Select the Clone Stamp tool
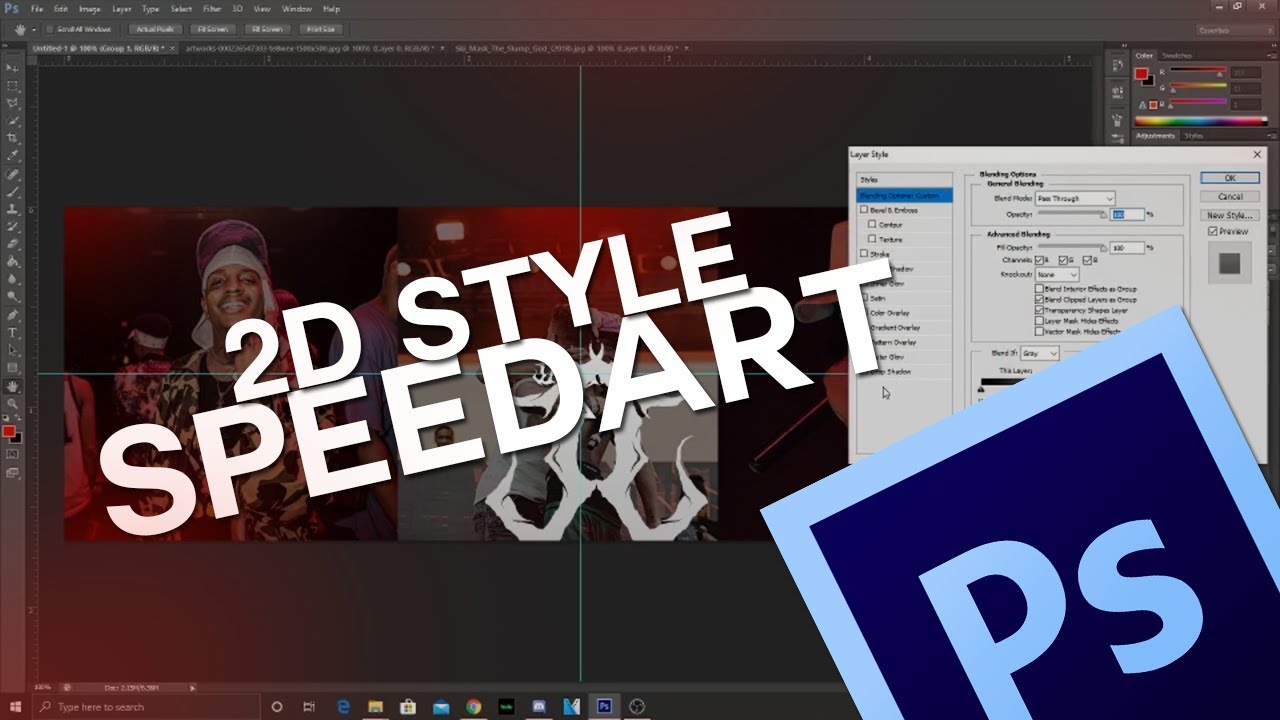Screen dimensions: 1280x720 12,209
